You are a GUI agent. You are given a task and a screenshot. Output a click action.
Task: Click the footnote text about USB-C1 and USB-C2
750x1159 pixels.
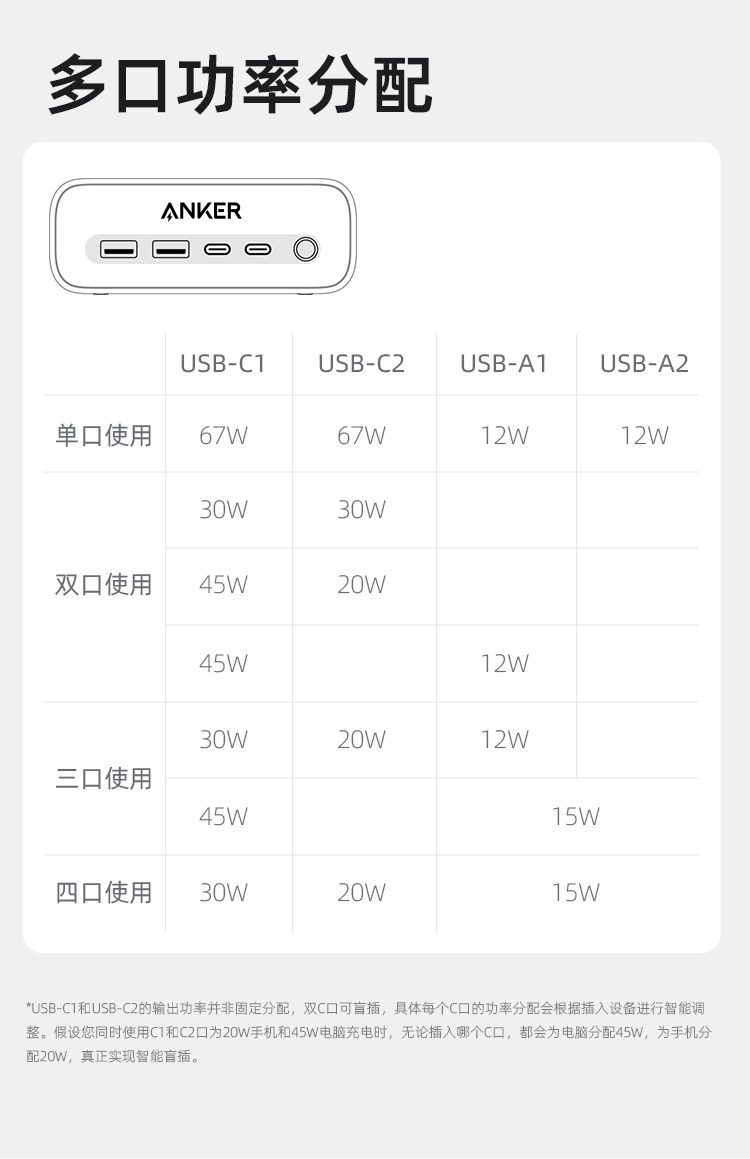(x=369, y=1031)
